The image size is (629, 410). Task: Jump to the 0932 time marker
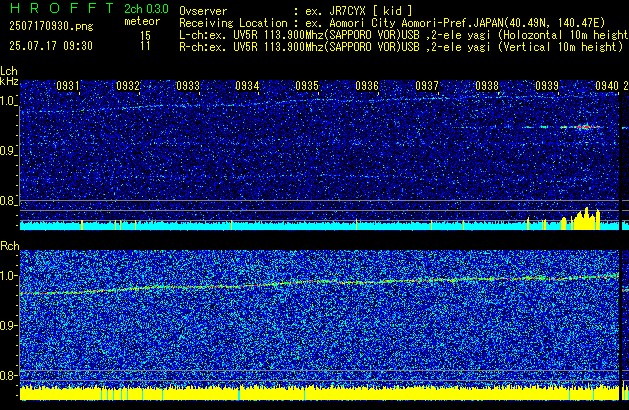click(128, 86)
